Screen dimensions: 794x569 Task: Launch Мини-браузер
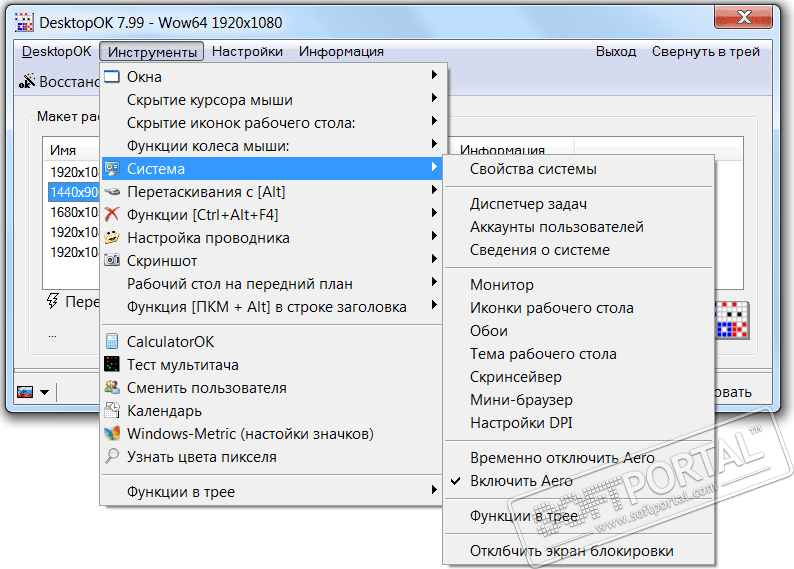579,400
